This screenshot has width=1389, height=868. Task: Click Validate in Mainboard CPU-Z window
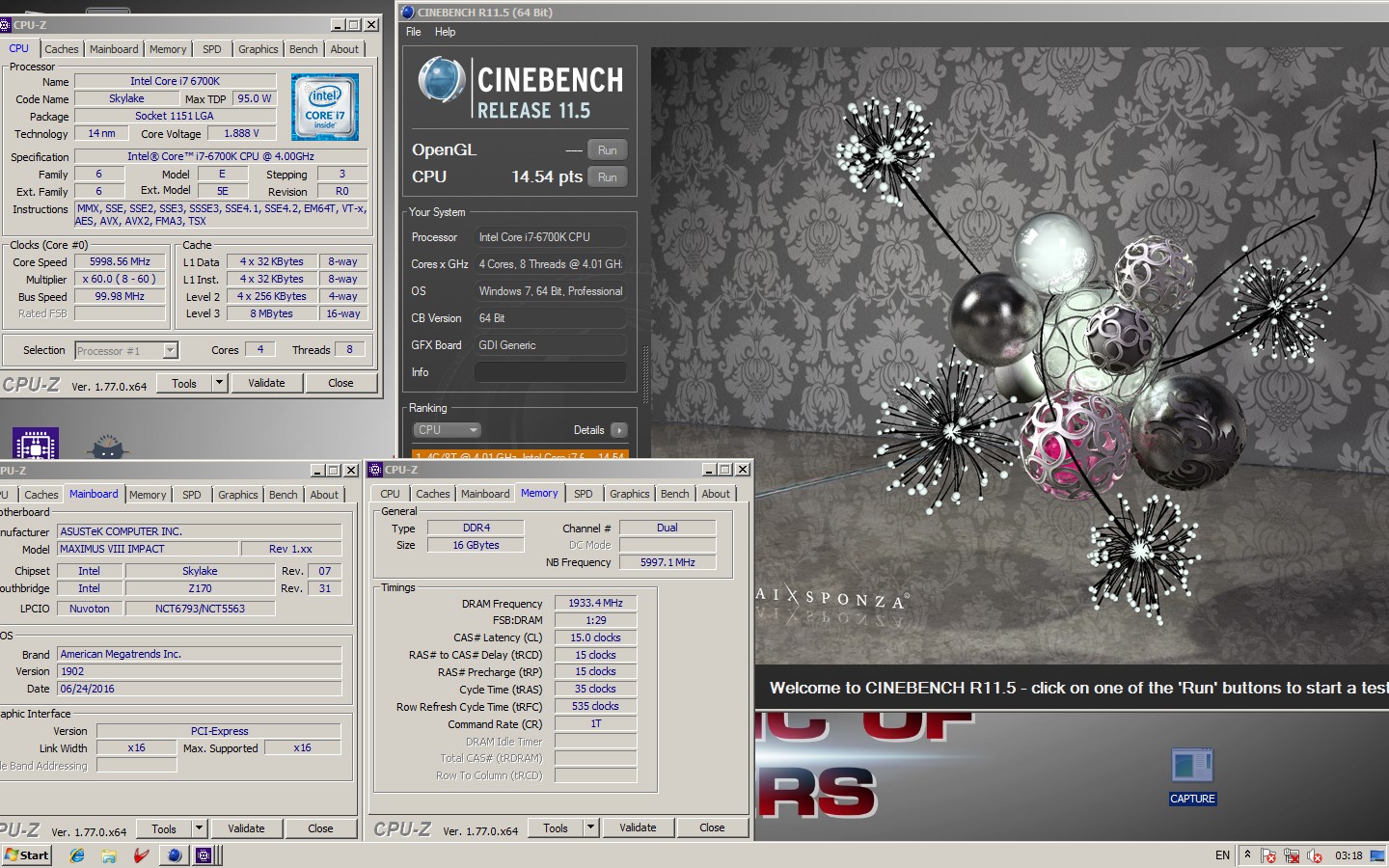click(246, 828)
